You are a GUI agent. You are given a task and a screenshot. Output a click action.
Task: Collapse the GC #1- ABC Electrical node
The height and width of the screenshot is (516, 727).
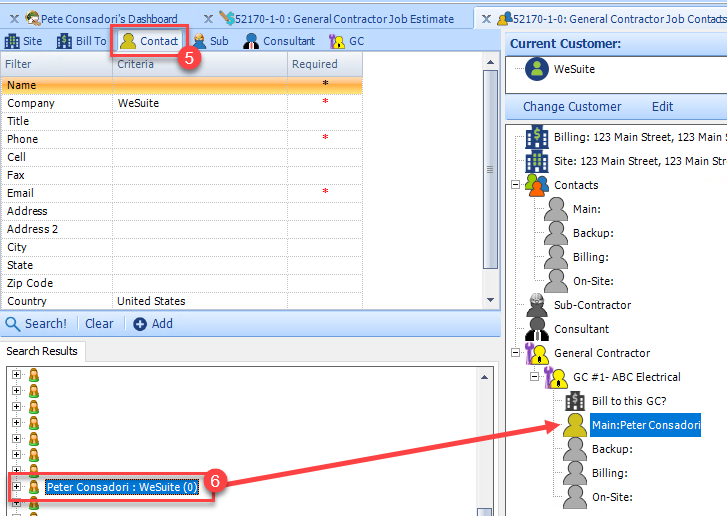[x=534, y=376]
